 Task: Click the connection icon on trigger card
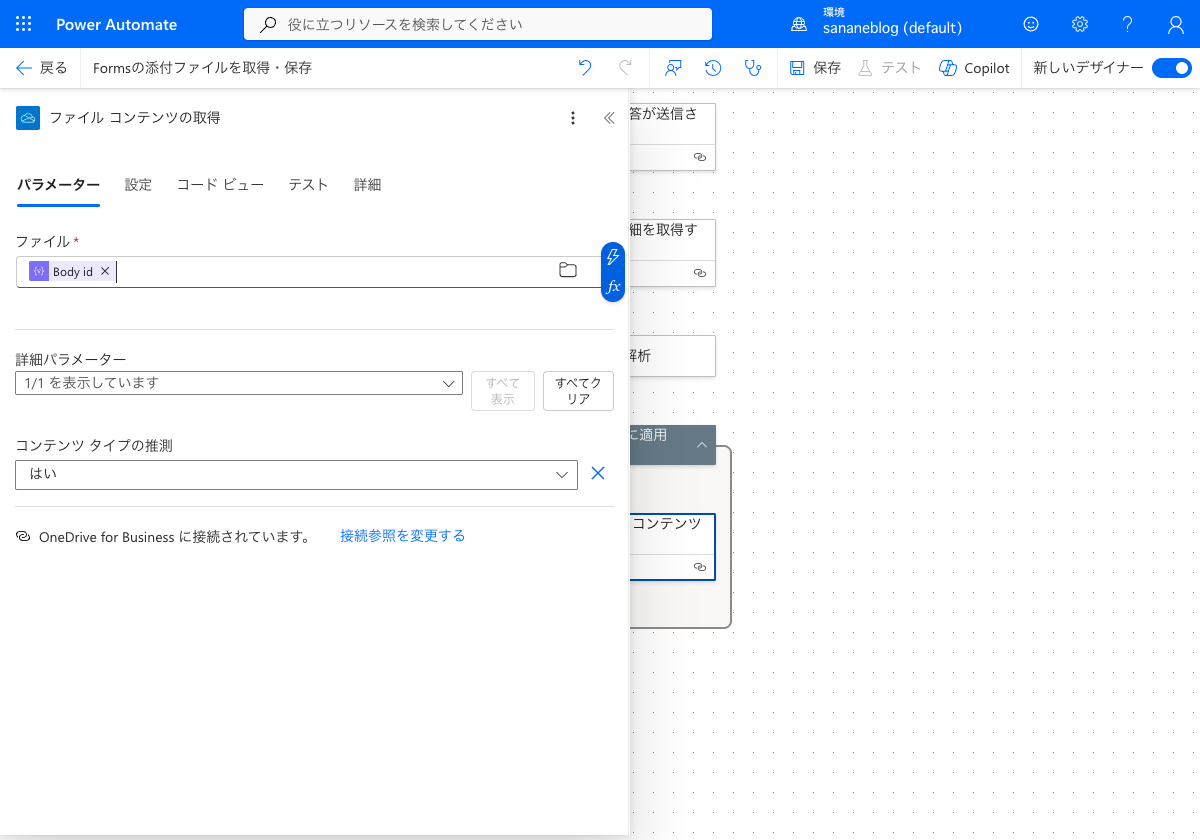pos(700,158)
